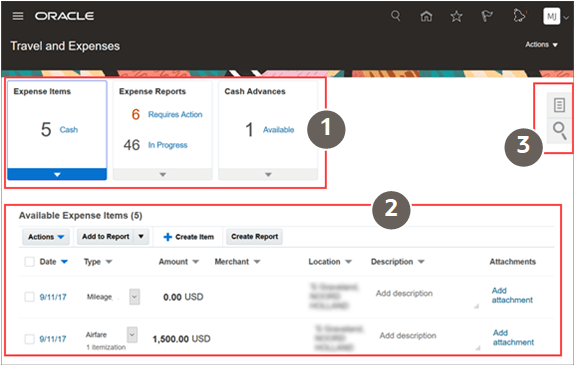
Task: Select the Cash Advances card title
Action: [x=255, y=92]
